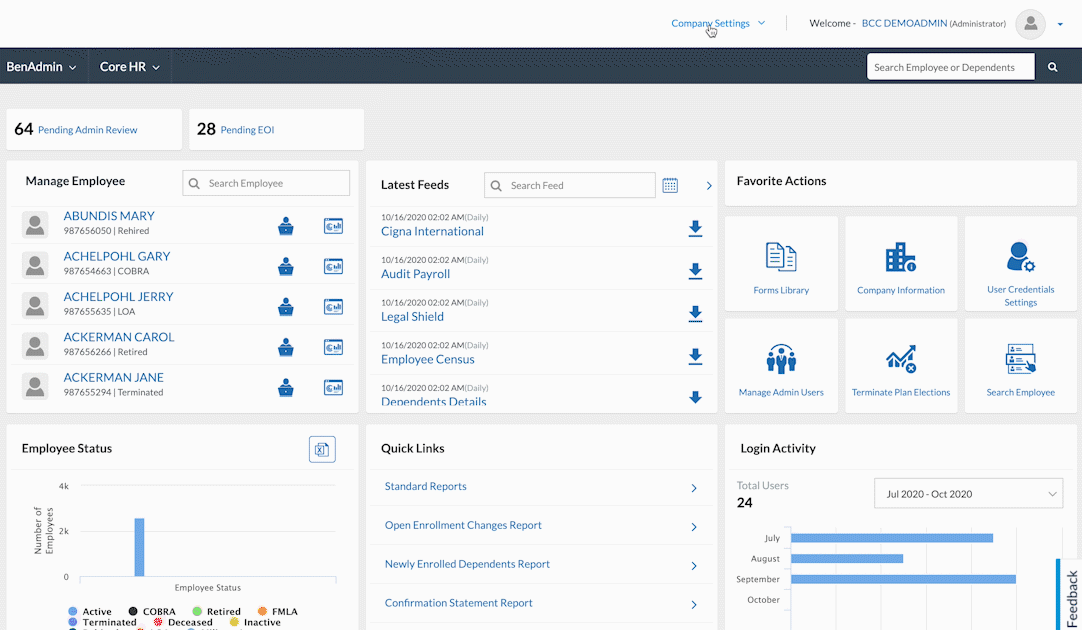The height and width of the screenshot is (630, 1082).
Task: Open the Jul 2020 - Oct 2020 date range dropdown
Action: (968, 493)
